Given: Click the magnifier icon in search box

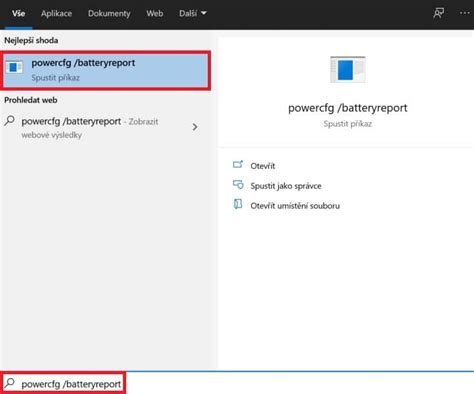Looking at the screenshot, I should click(10, 383).
